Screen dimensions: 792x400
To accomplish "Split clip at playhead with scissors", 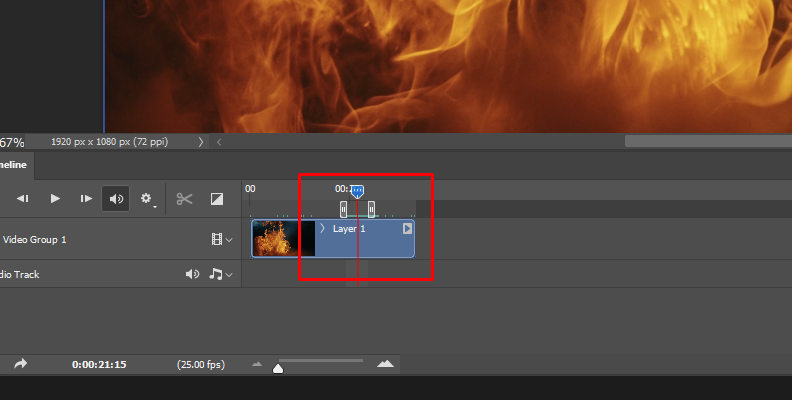I will click(184, 199).
